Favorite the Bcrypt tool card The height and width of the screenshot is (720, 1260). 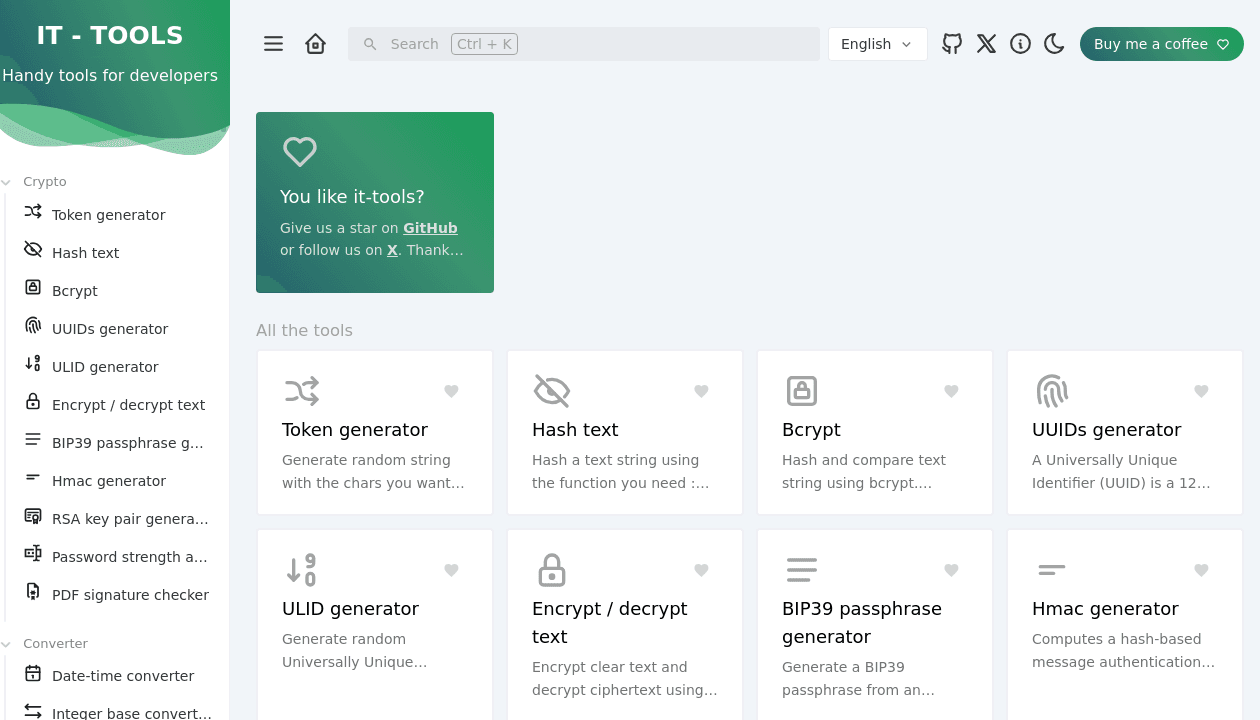coord(951,391)
